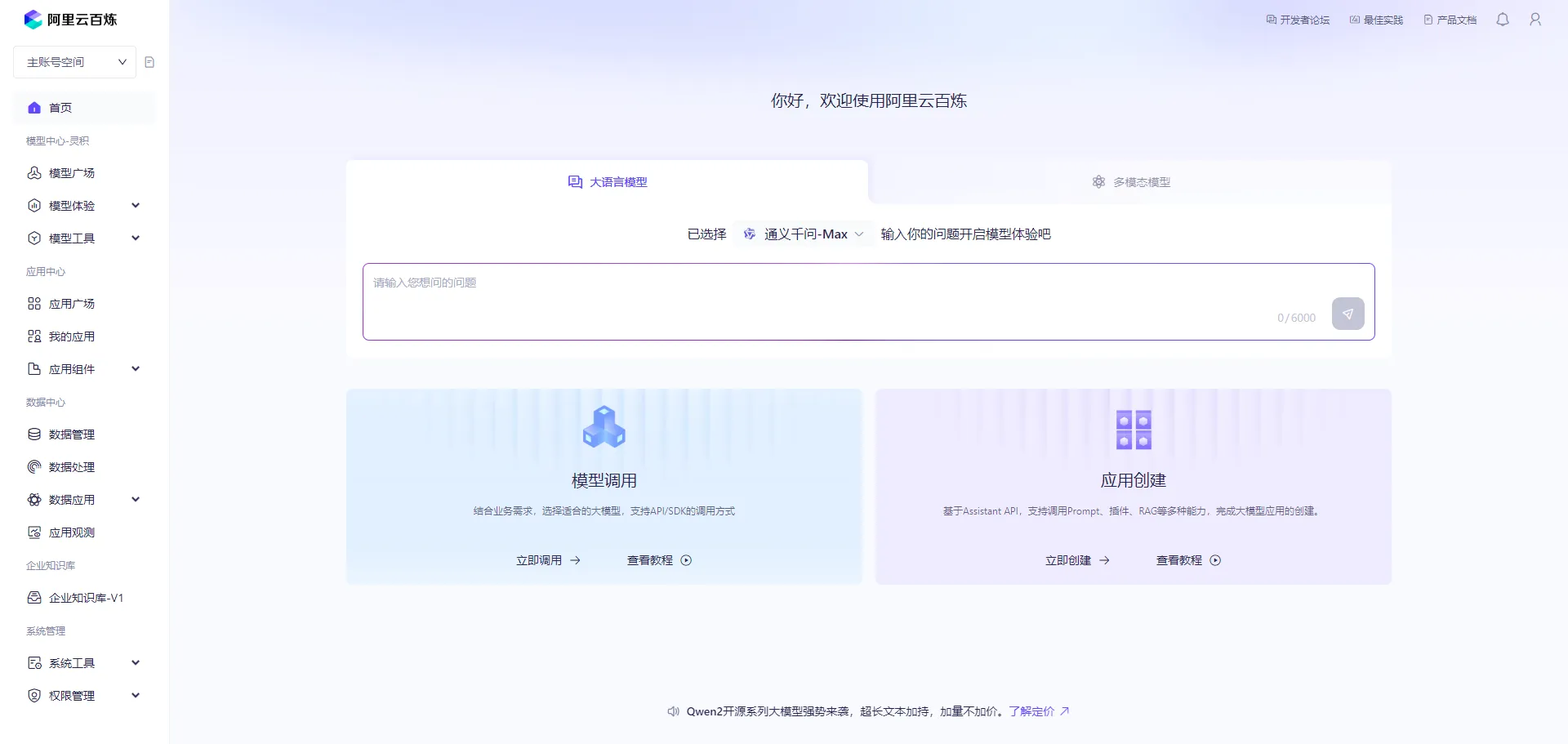Open the user account icon
1568x744 pixels.
click(1535, 20)
